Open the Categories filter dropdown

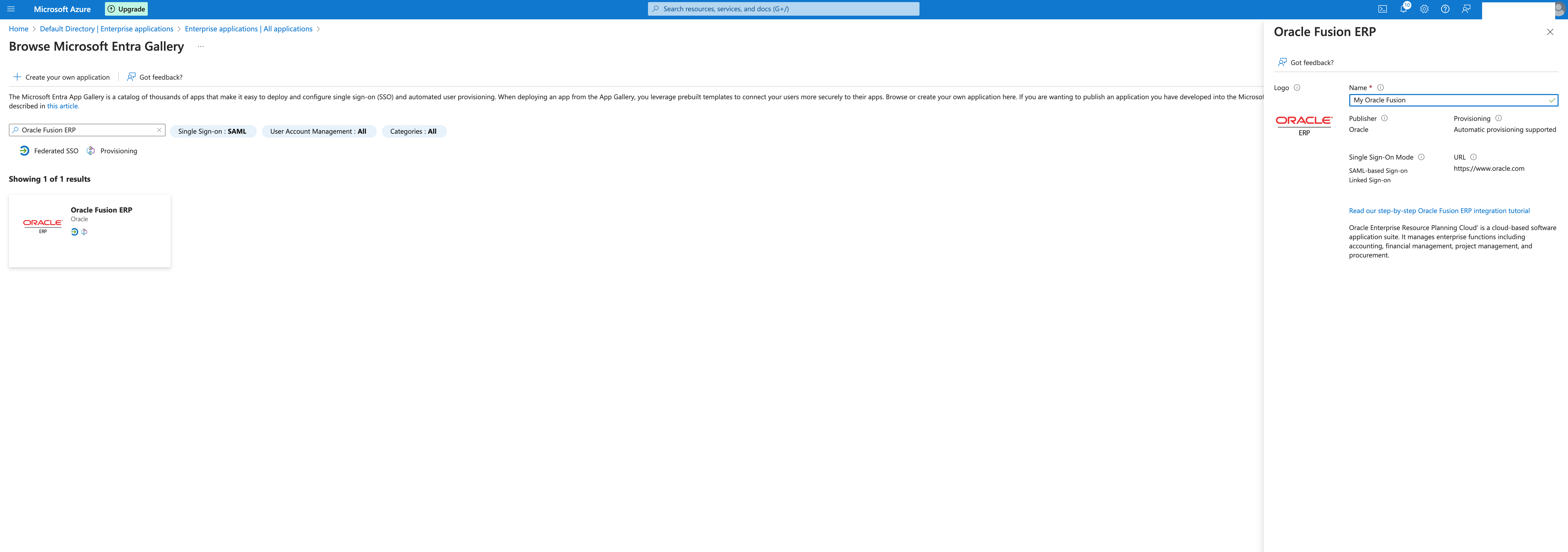click(x=413, y=131)
